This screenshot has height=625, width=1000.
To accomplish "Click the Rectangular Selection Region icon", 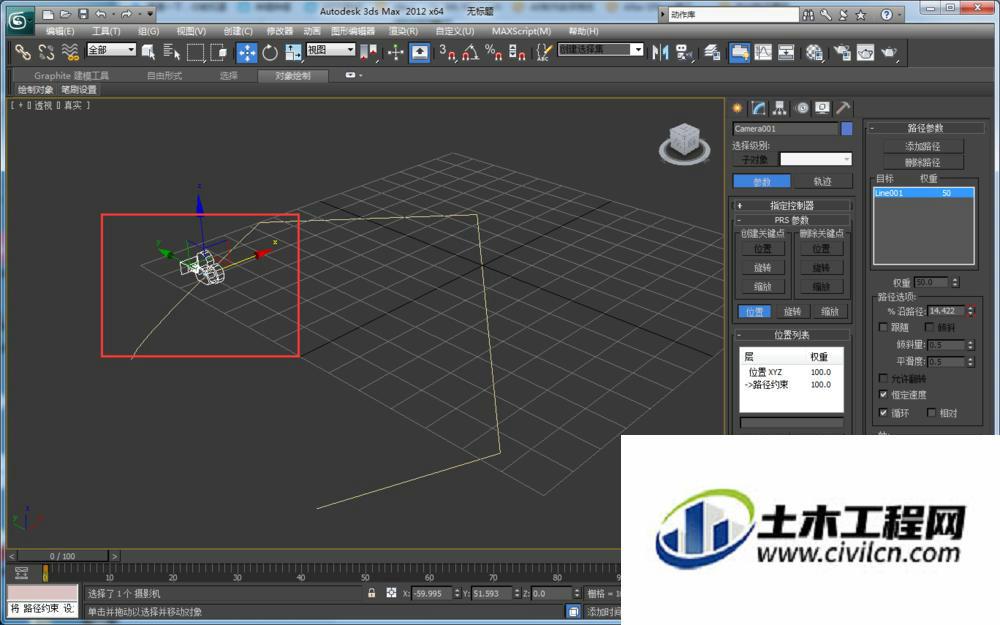I will pyautogui.click(x=195, y=52).
